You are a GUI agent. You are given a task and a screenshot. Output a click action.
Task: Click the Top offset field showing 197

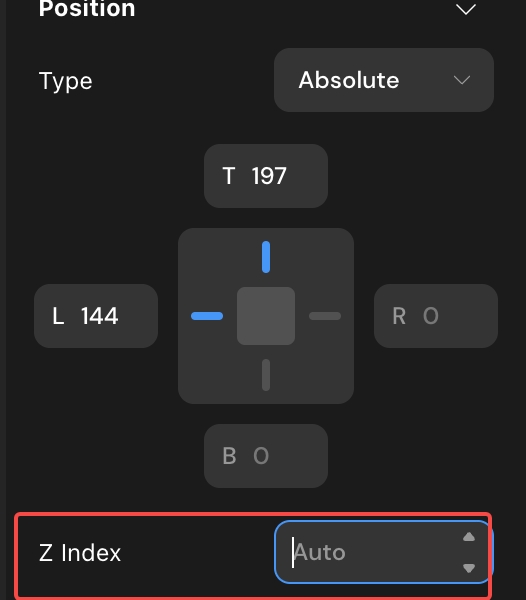pos(266,176)
